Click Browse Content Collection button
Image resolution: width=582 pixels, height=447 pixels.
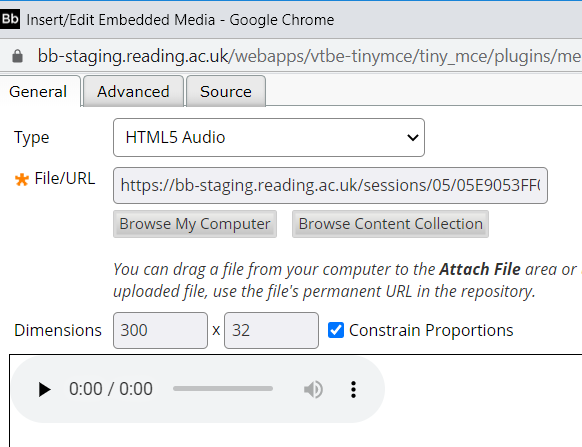pyautogui.click(x=390, y=224)
